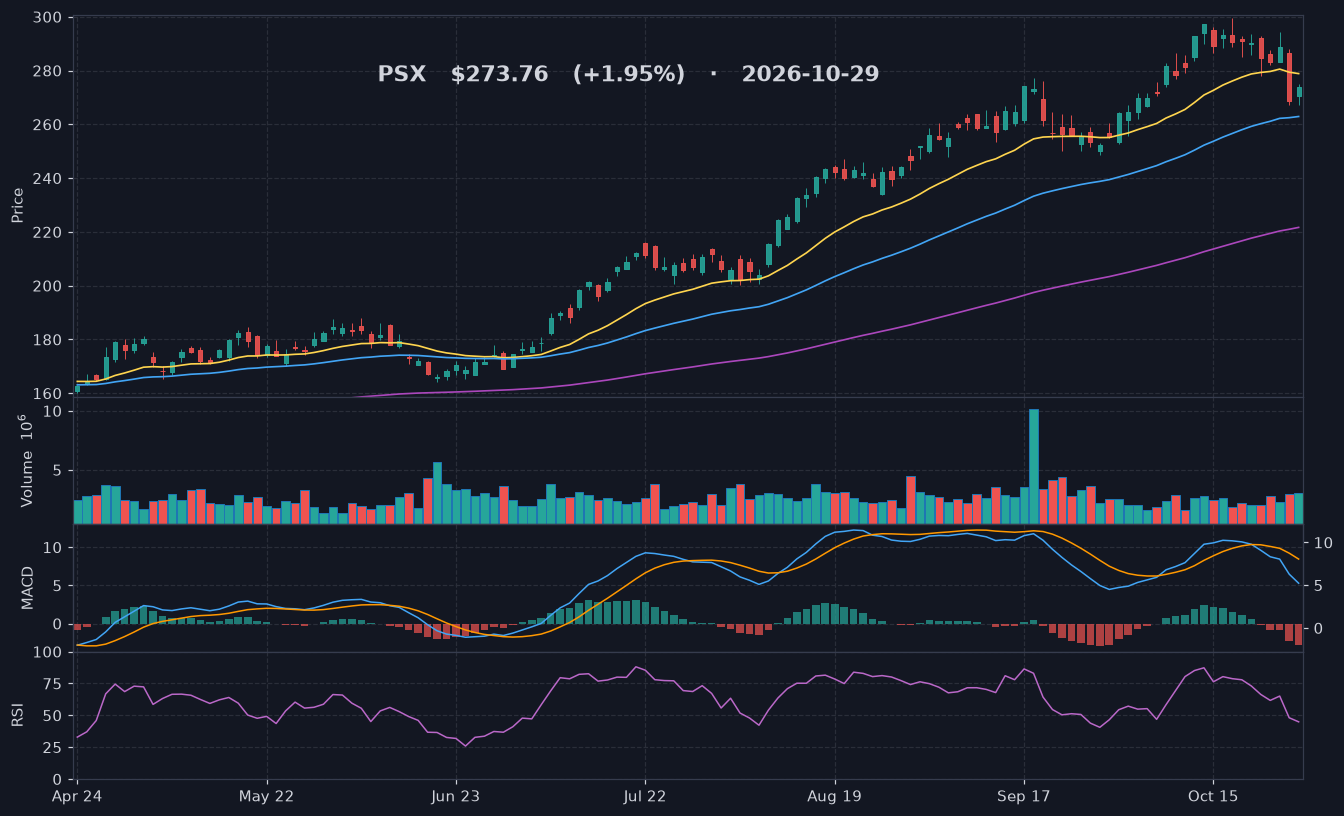The width and height of the screenshot is (1344, 816).
Task: Select the MACD axis label
Action: coord(27,587)
